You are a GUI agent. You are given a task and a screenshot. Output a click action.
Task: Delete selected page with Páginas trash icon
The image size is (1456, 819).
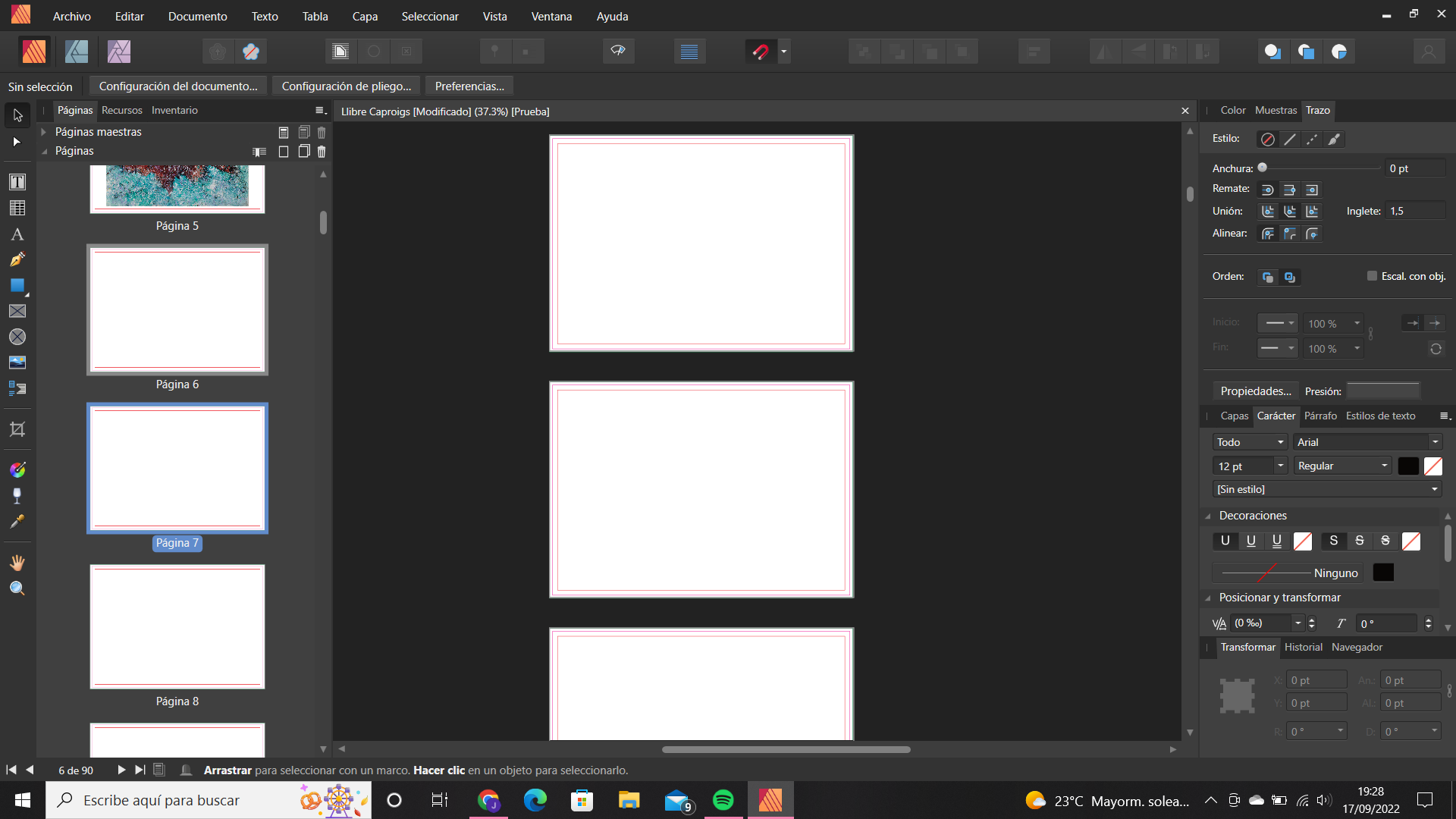(322, 152)
